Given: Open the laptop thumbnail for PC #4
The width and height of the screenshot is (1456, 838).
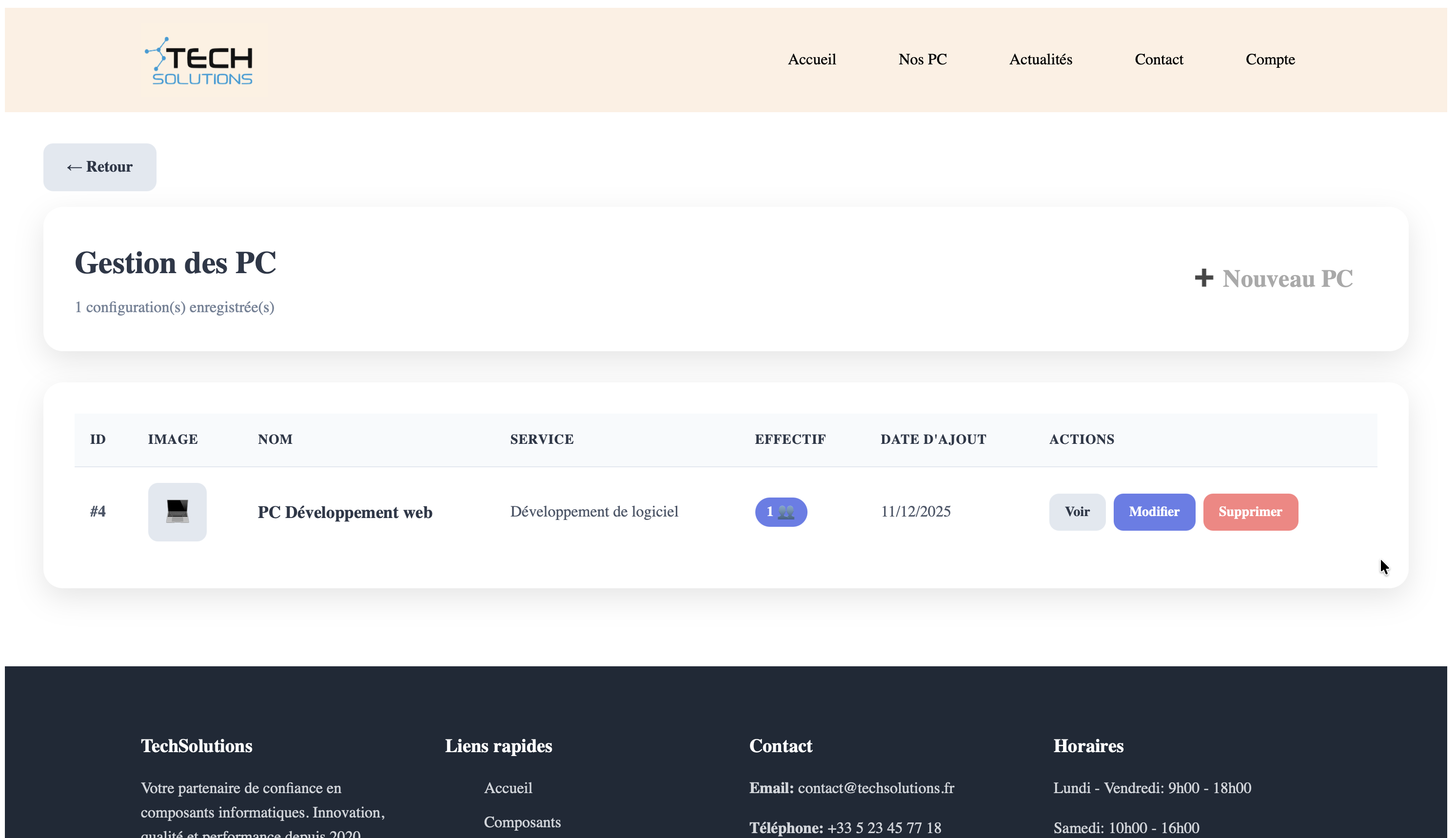Looking at the screenshot, I should (177, 512).
